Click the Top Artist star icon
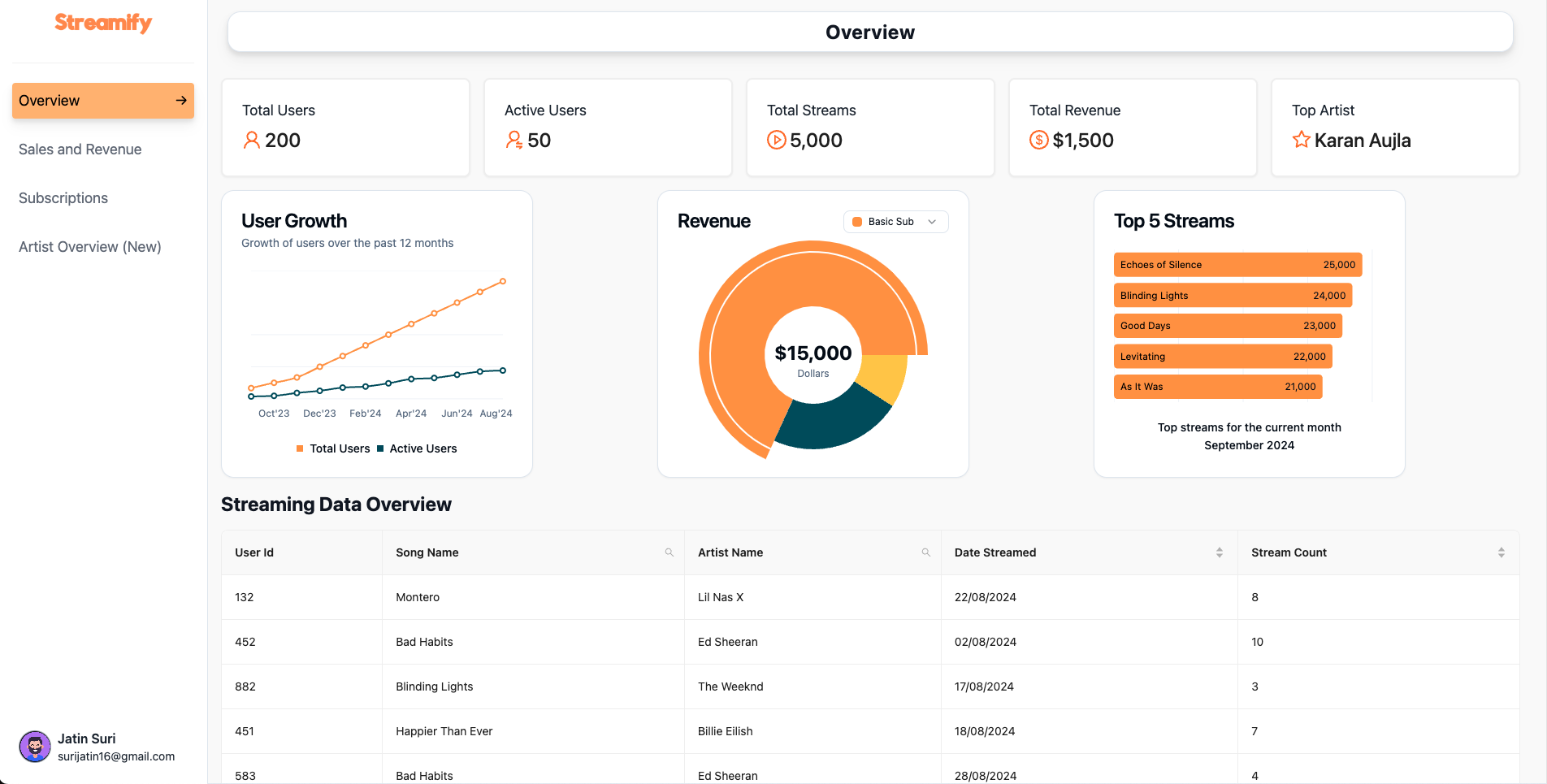 pos(1301,140)
